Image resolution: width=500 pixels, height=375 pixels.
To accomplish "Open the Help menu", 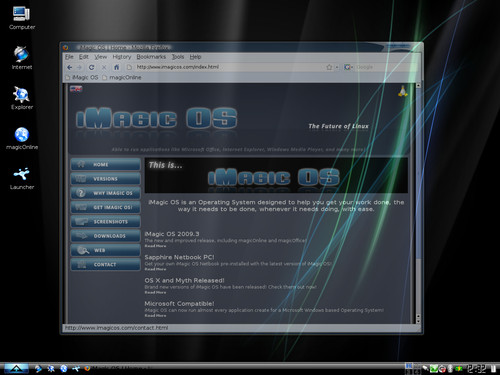I will click(x=195, y=57).
